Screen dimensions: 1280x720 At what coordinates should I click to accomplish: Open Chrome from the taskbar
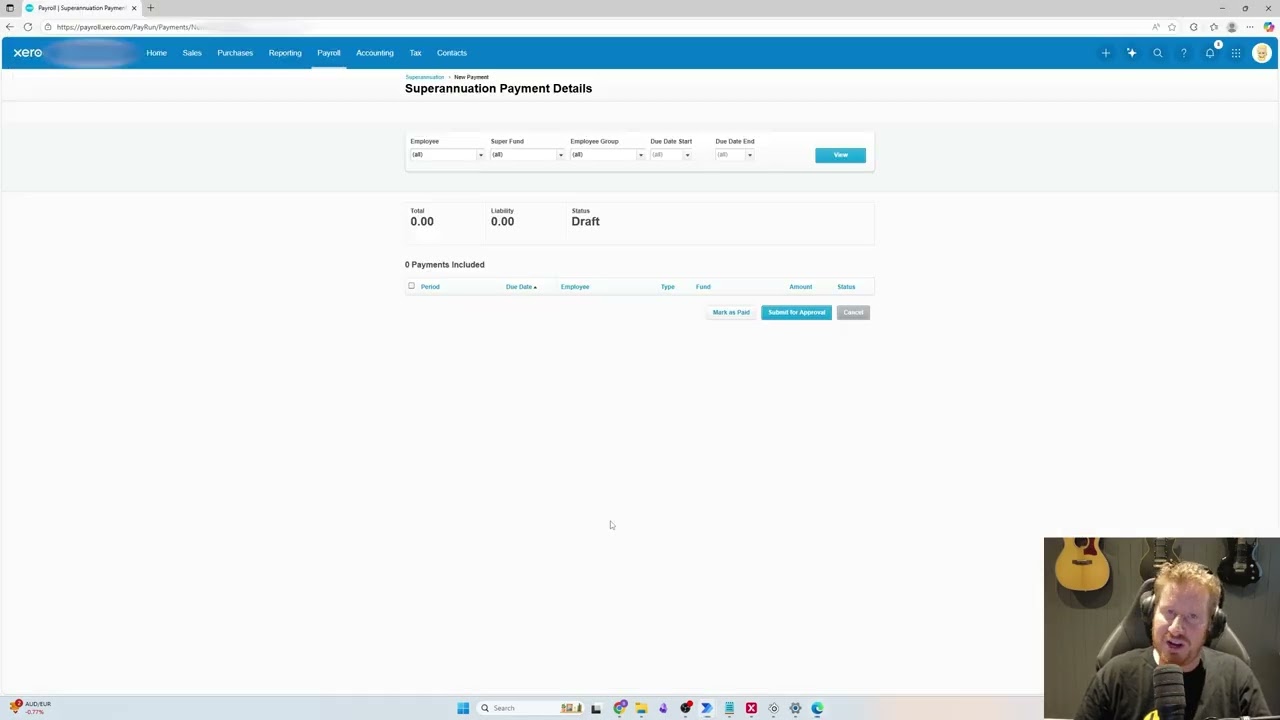coord(619,708)
